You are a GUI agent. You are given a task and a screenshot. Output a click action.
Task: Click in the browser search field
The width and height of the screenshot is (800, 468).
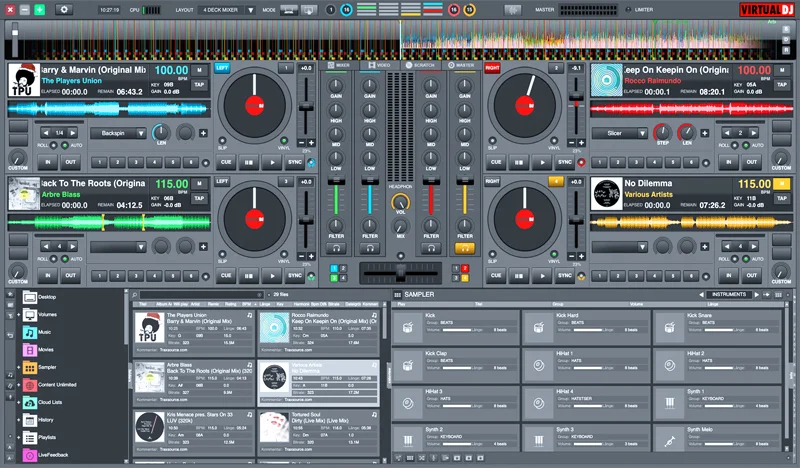pyautogui.click(x=202, y=295)
